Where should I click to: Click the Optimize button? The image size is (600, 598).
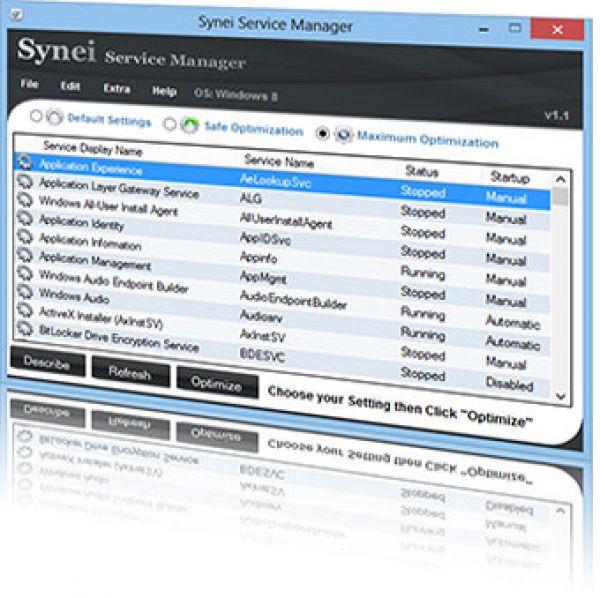point(217,383)
